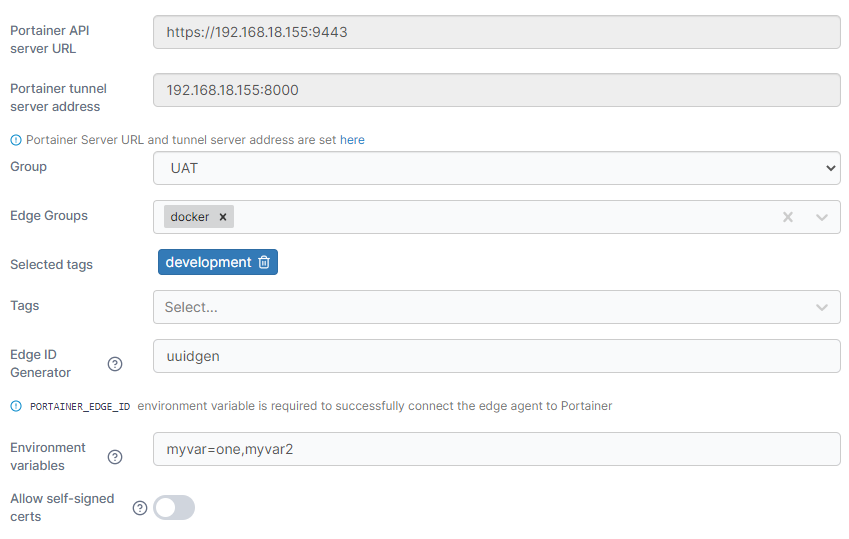Remove docker from Edge Groups

point(223,217)
